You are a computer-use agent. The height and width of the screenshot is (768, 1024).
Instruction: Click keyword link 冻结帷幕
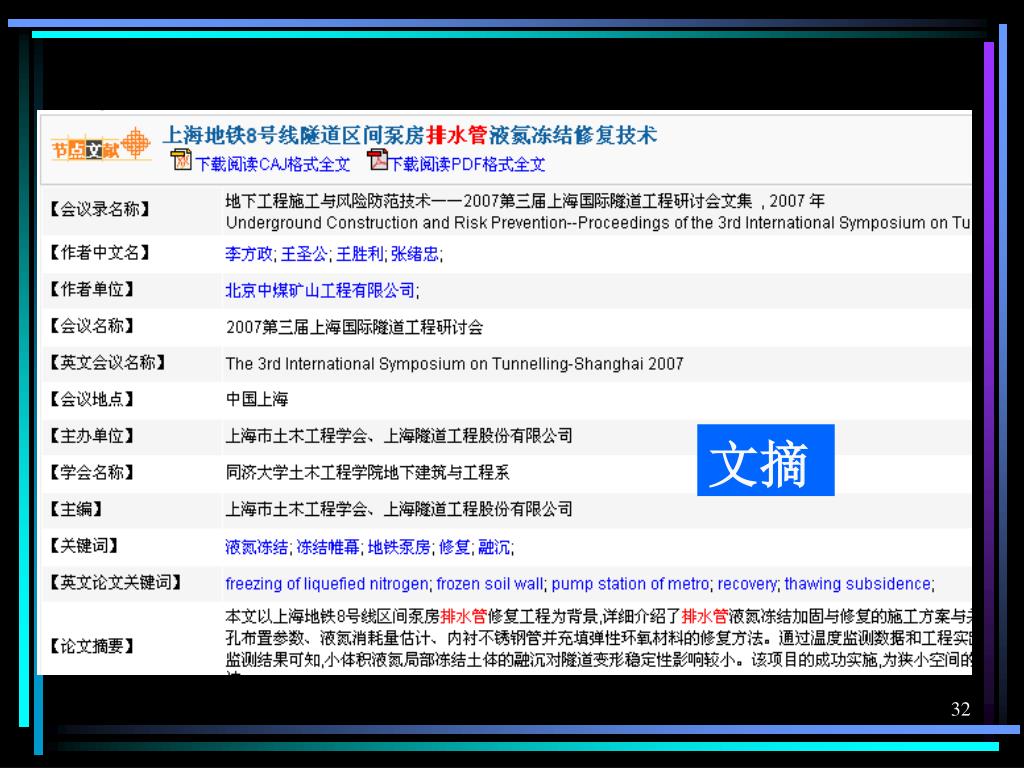328,547
